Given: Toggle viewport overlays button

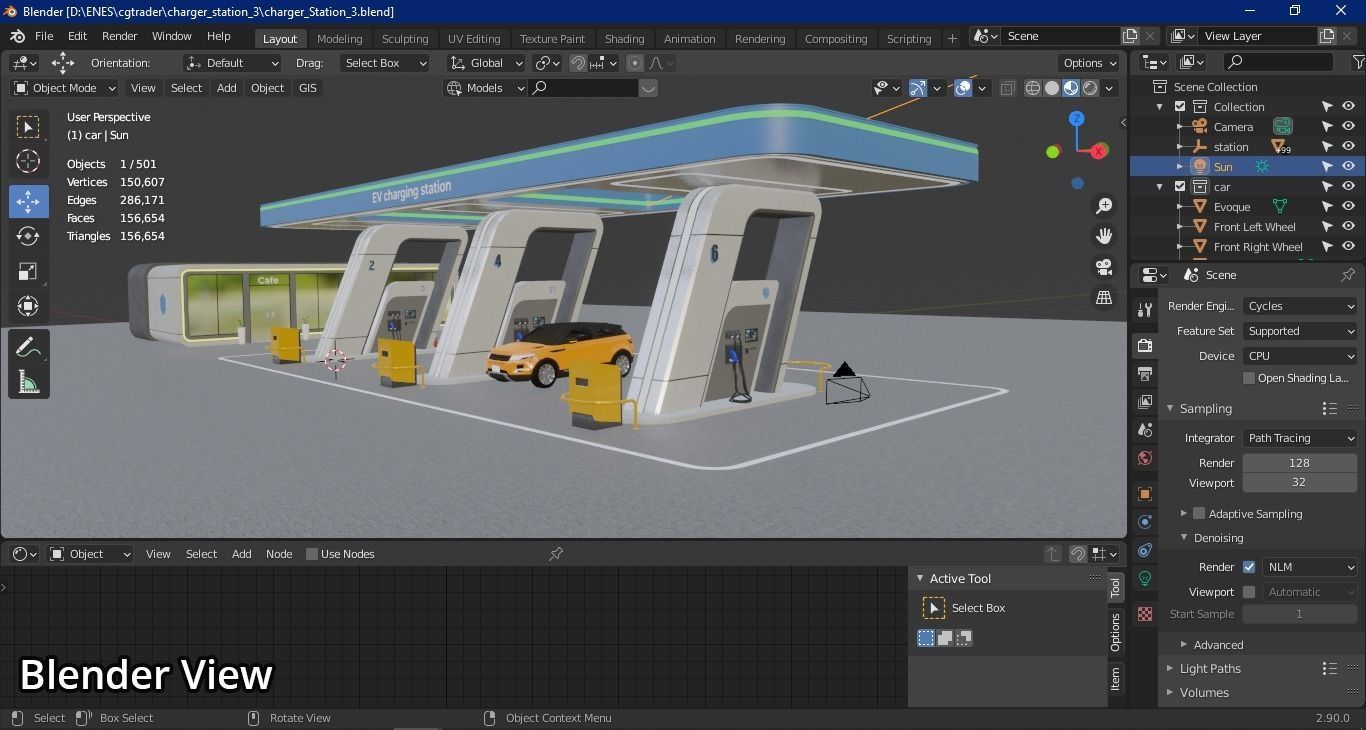Looking at the screenshot, I should (x=963, y=88).
